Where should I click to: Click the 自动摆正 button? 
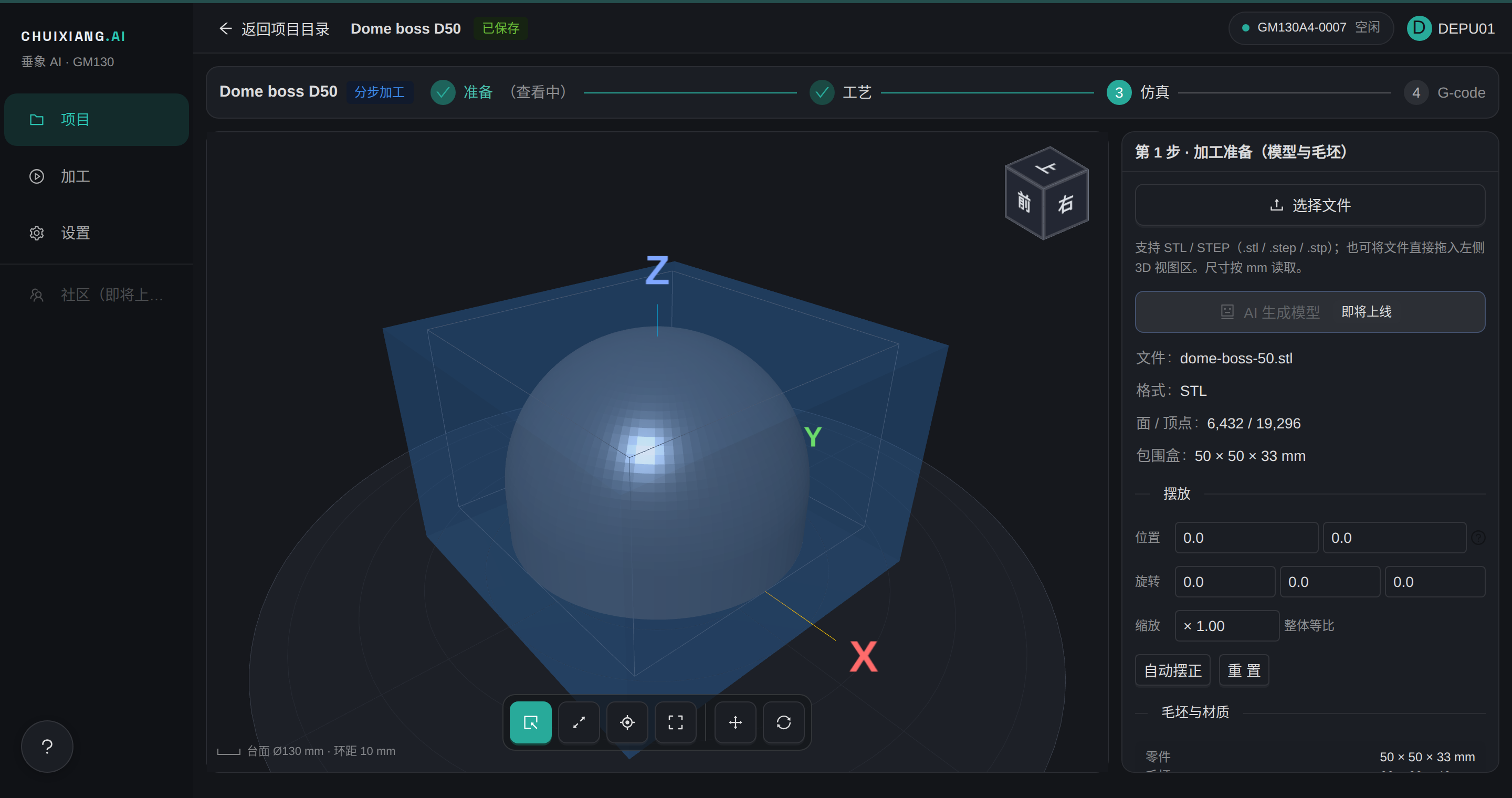coord(1172,670)
